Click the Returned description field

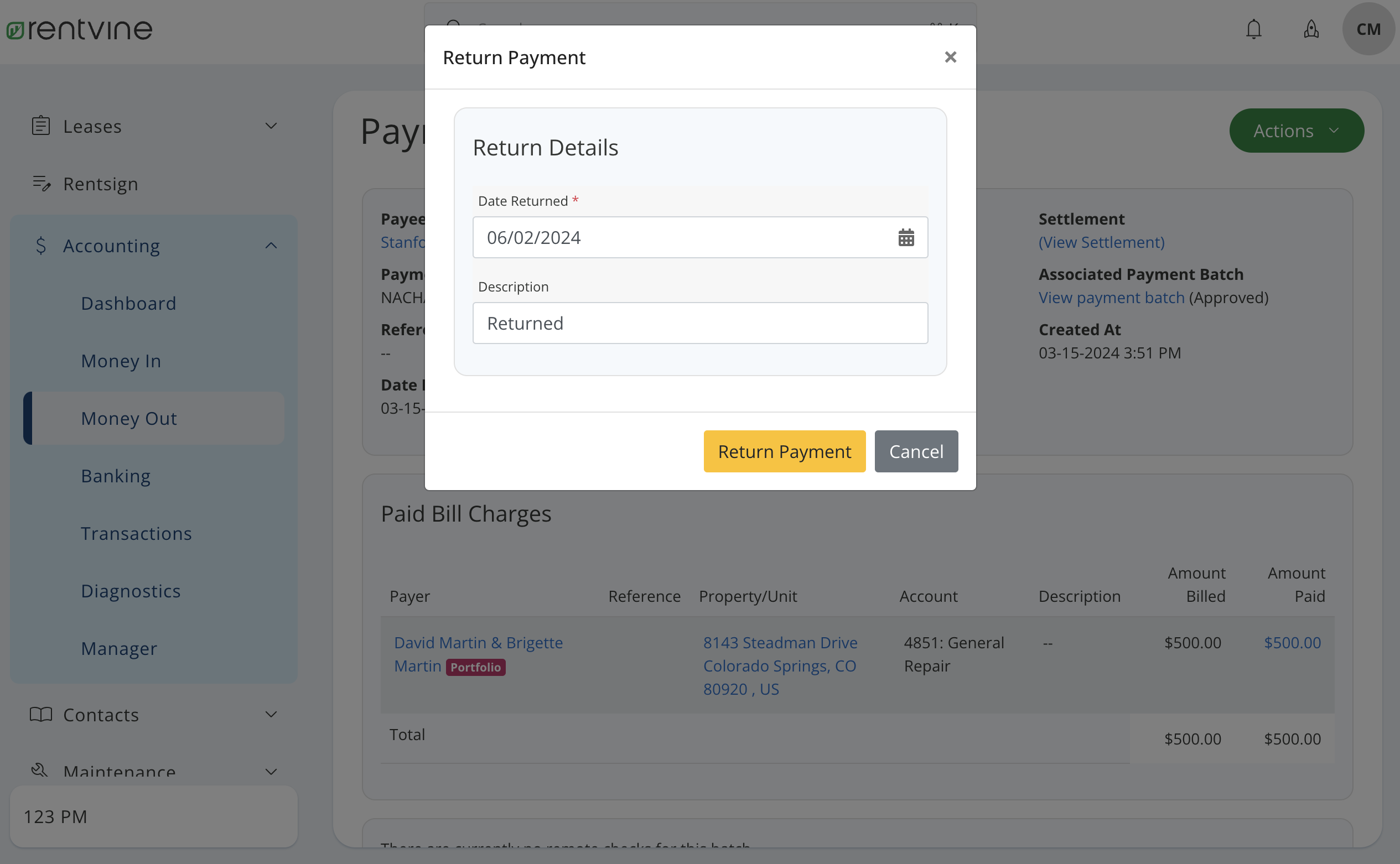699,323
